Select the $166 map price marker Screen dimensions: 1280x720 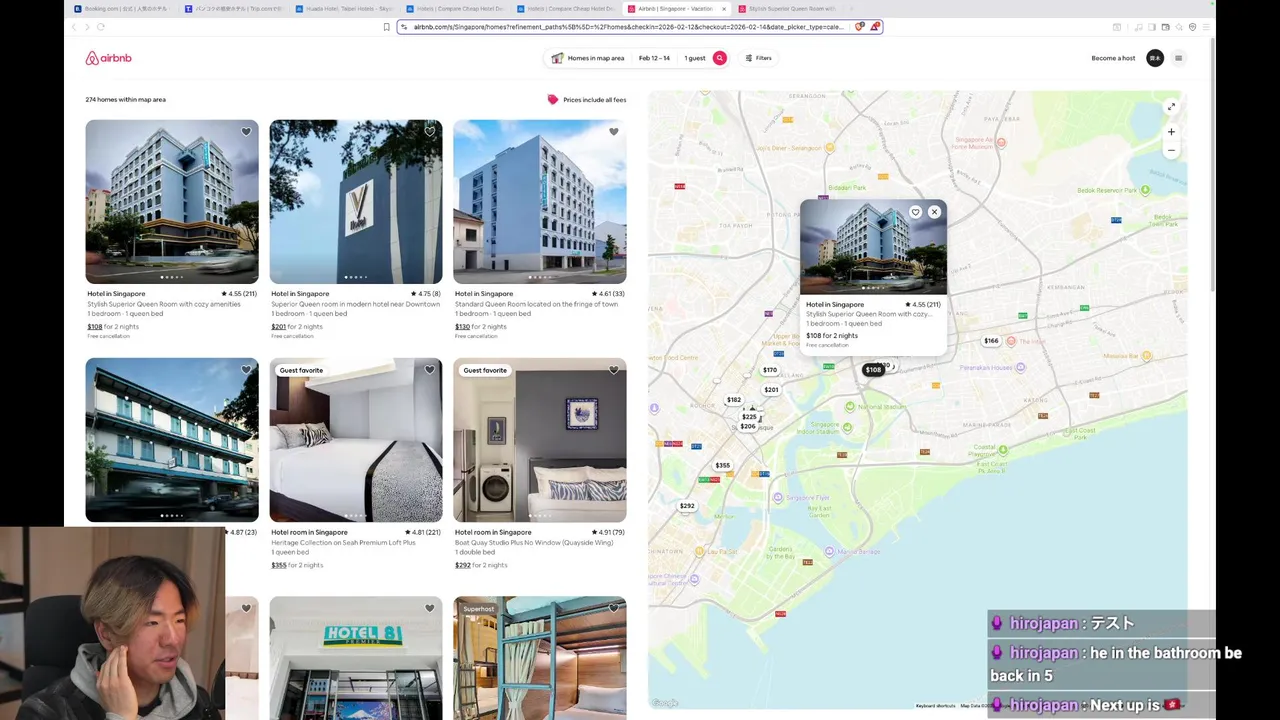coord(991,341)
